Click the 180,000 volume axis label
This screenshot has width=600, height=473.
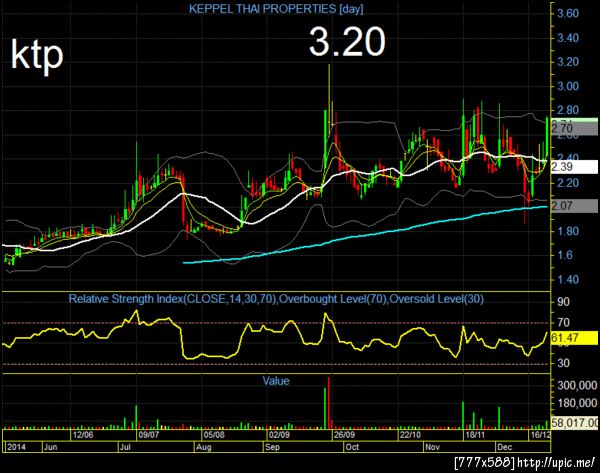(x=577, y=403)
